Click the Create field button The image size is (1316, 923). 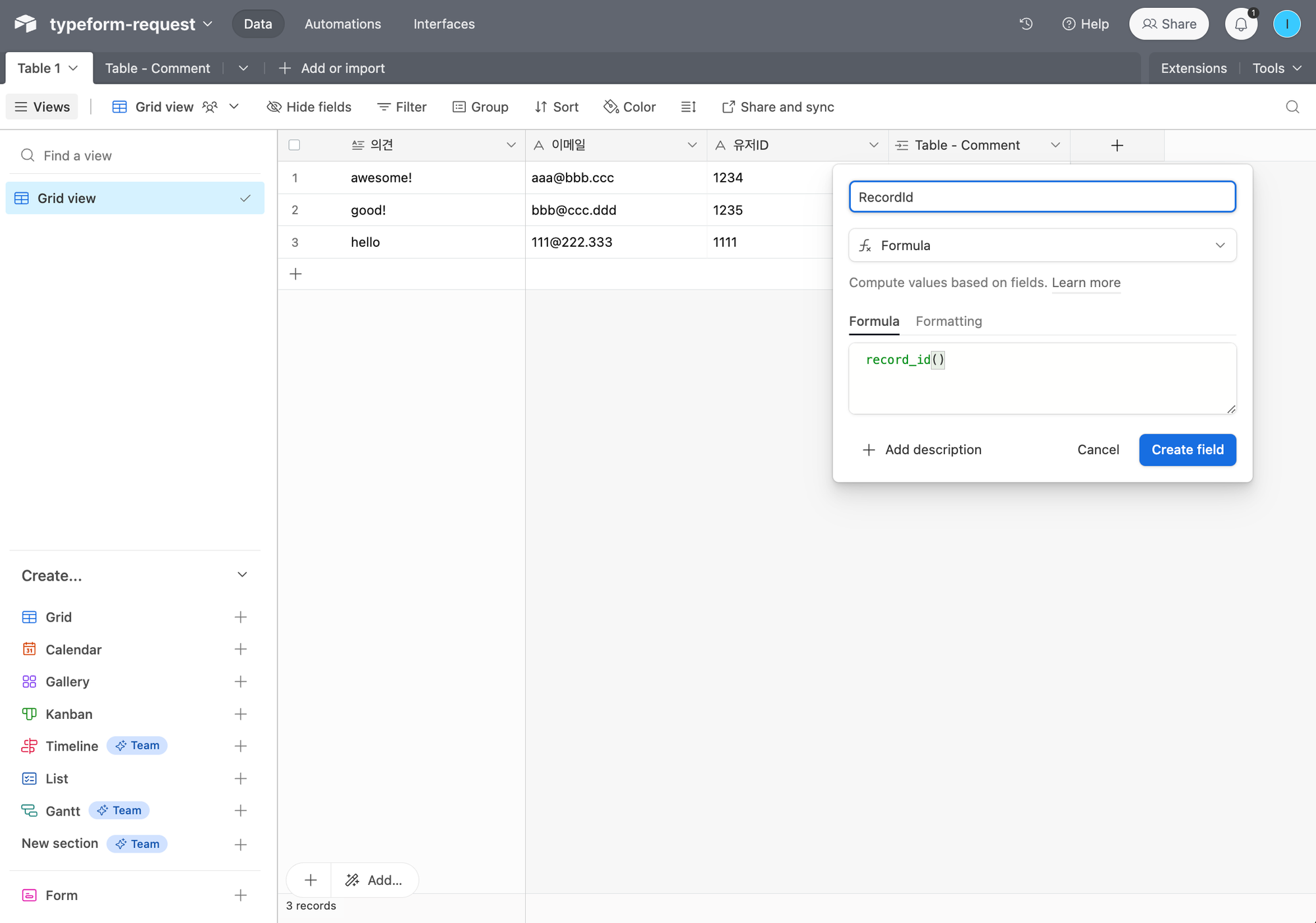[1188, 450]
